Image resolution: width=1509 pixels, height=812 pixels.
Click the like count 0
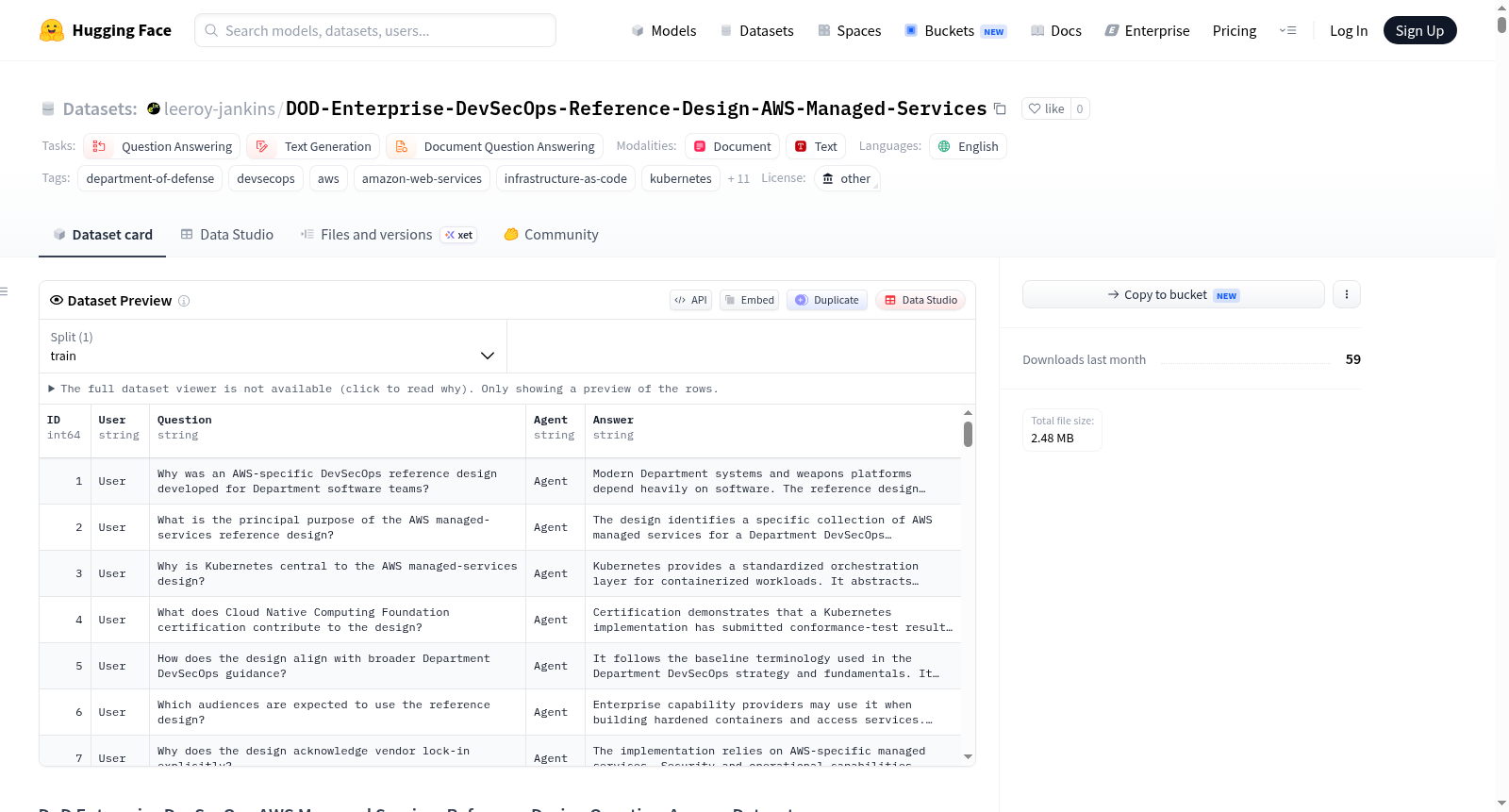(1080, 108)
